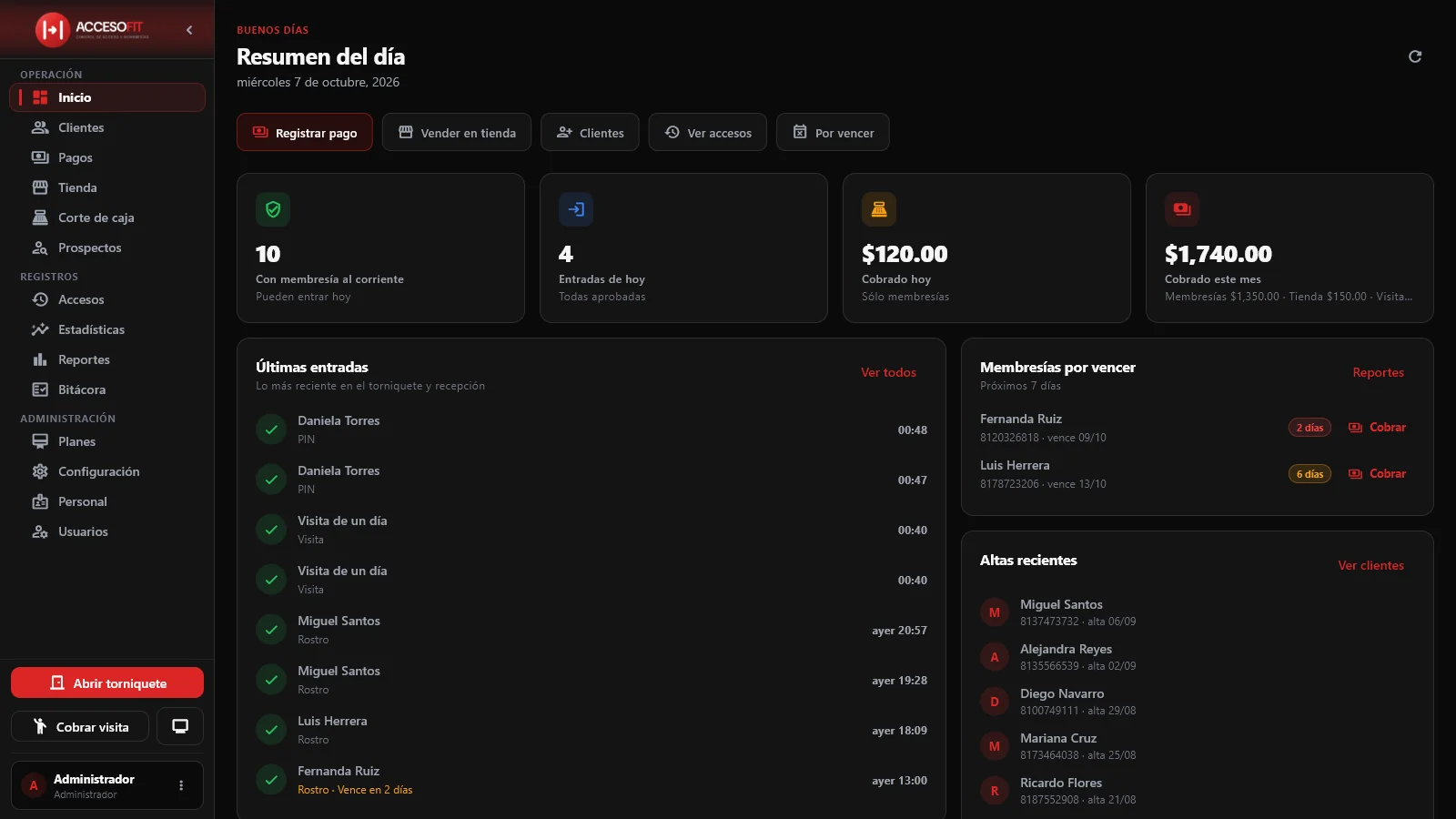Open Ver todos for latest entries

tap(889, 372)
